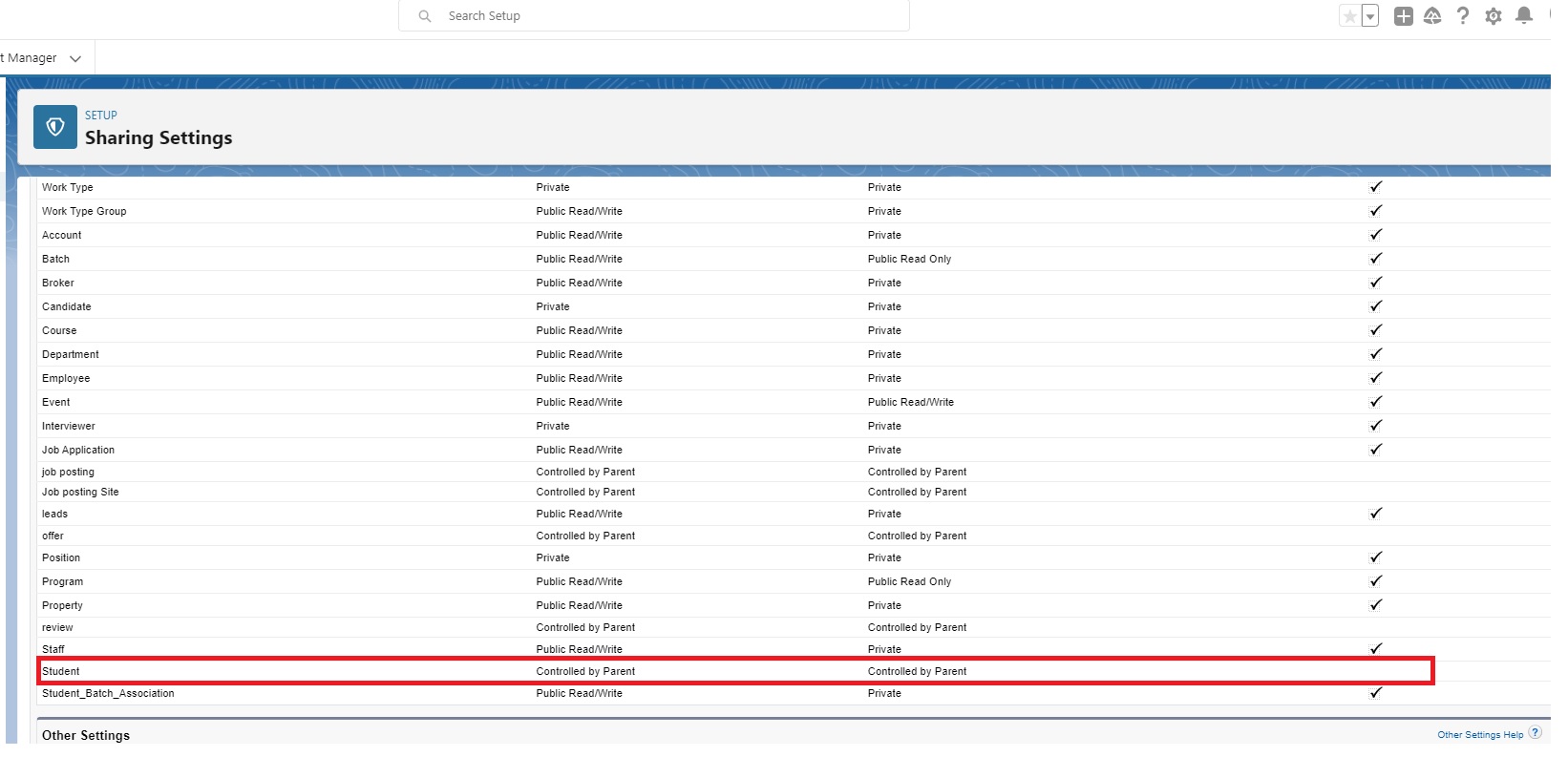The image size is (1568, 757).
Task: Expand the Object Manager tab chevron
Action: 75,58
